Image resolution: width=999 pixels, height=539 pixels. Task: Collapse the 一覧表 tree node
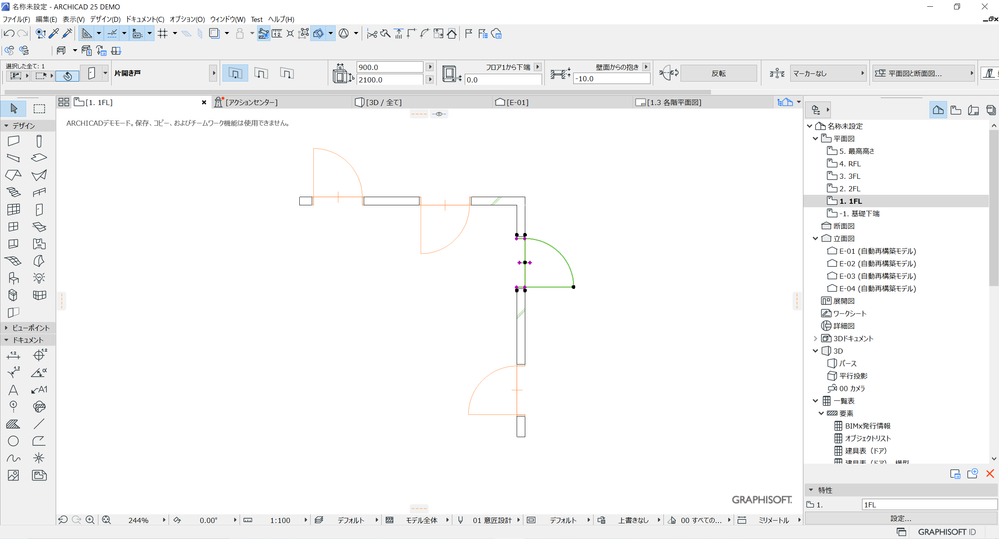pos(816,401)
